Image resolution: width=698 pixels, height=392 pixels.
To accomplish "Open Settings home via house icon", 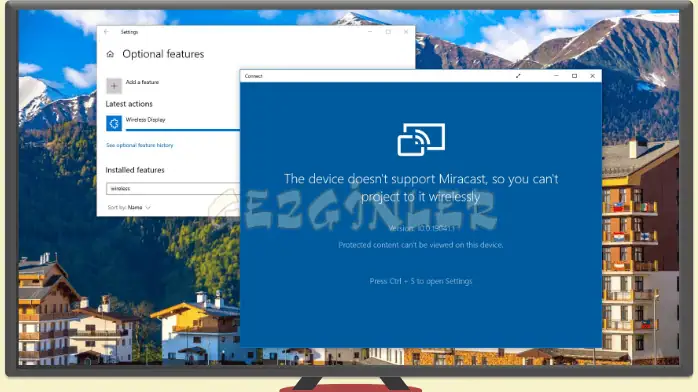I will [x=110, y=54].
